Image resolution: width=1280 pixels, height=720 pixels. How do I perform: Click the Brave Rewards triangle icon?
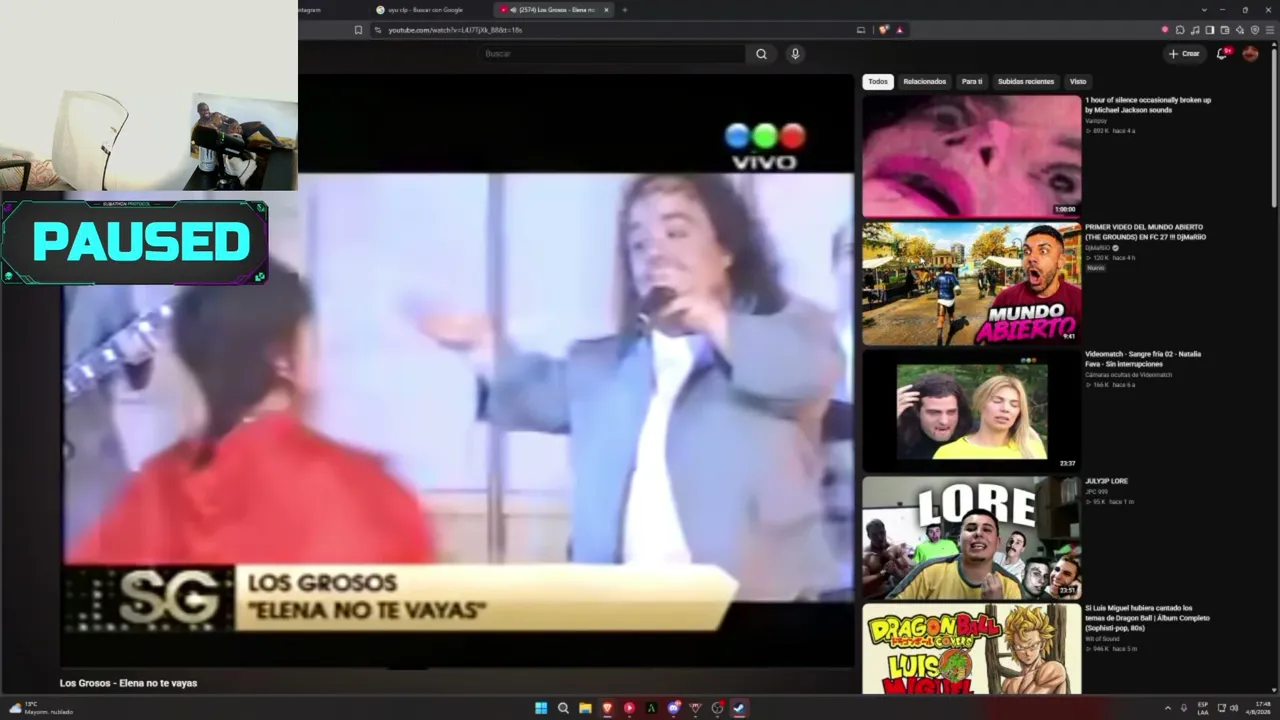coord(899,30)
